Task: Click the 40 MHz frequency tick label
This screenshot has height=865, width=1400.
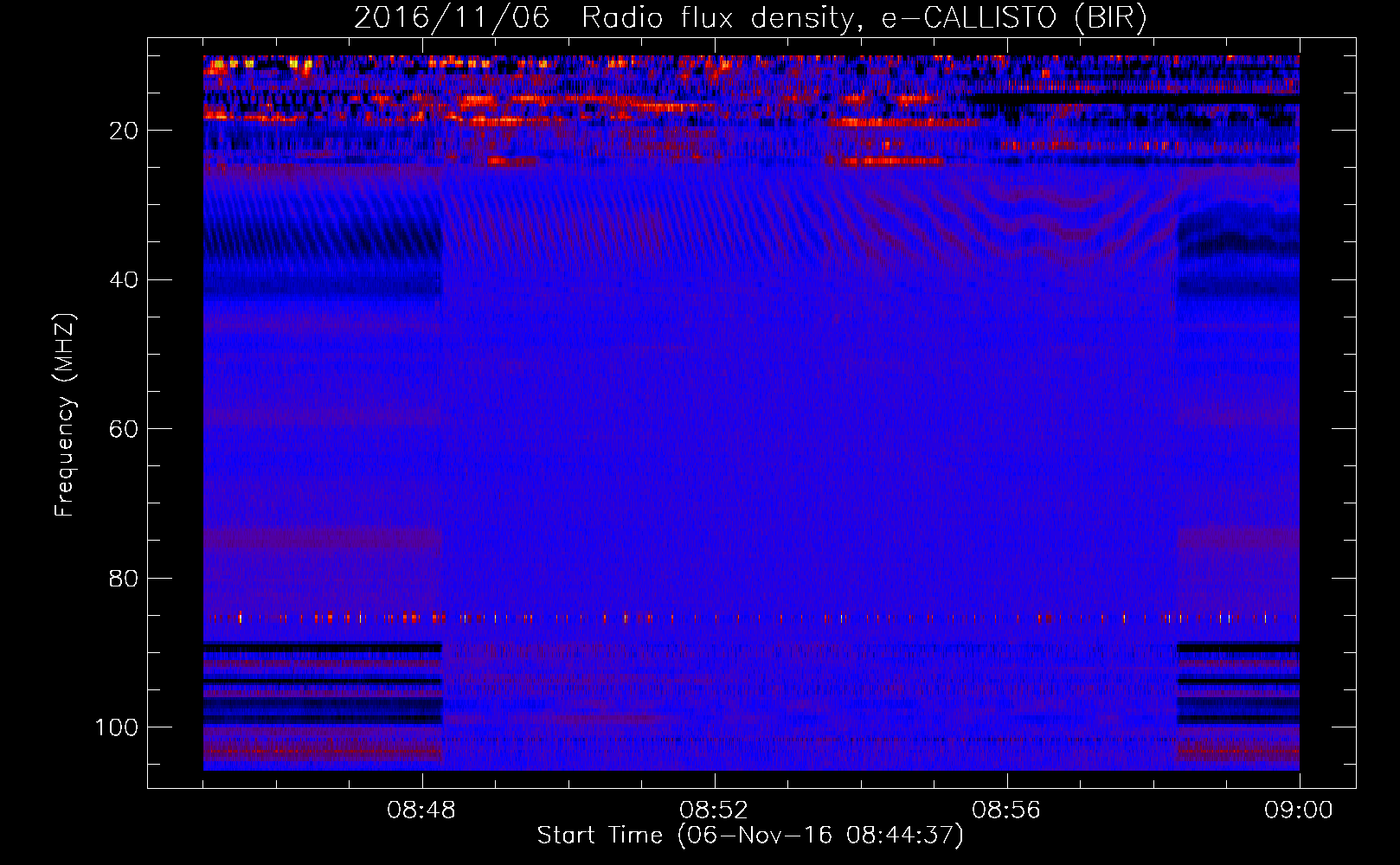Action: click(125, 280)
